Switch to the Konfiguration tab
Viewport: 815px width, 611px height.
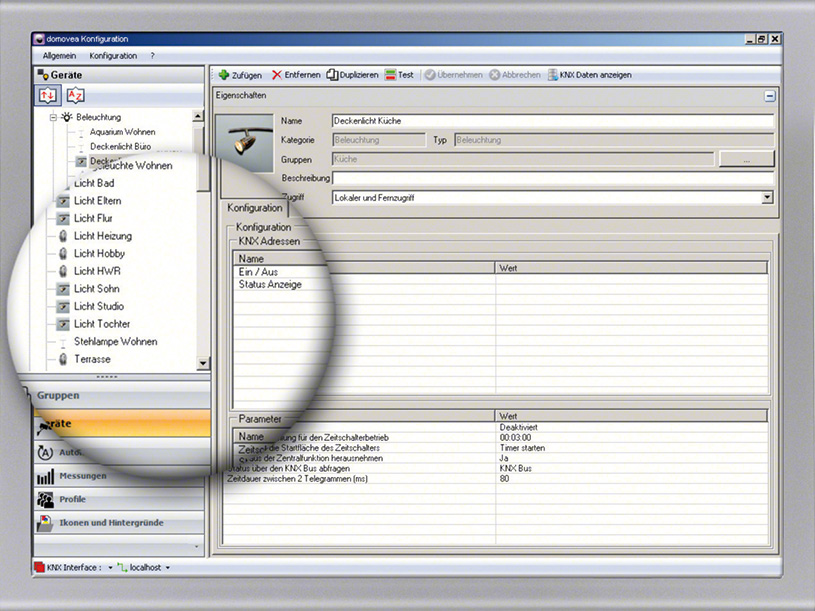tap(253, 208)
